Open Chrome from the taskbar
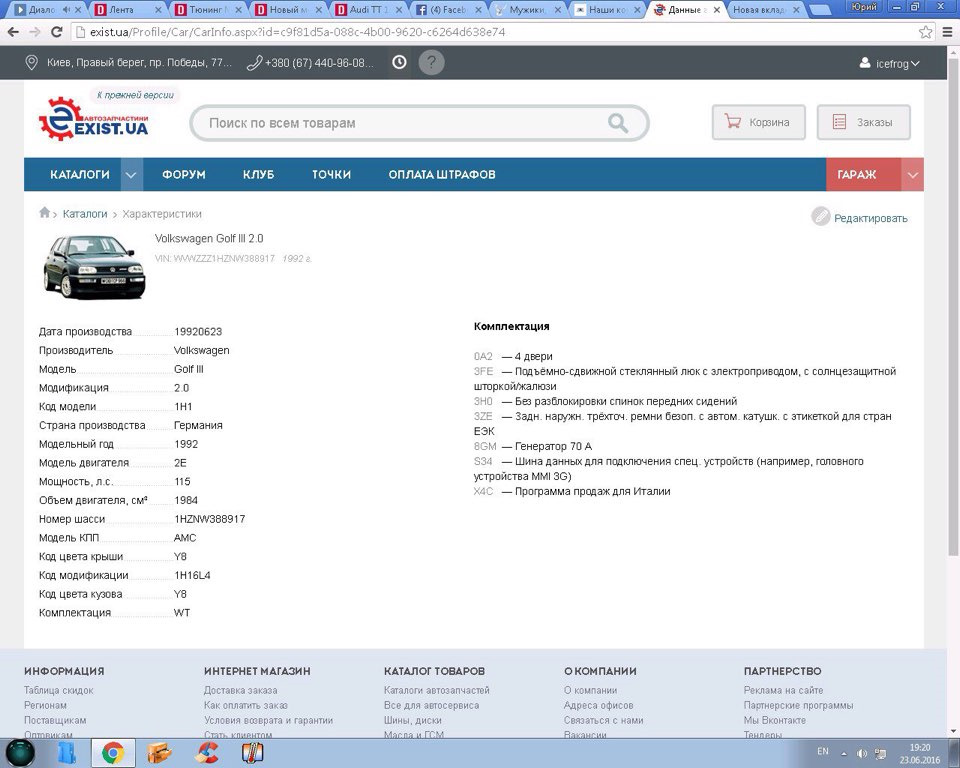Viewport: 960px width, 768px height. click(x=113, y=752)
